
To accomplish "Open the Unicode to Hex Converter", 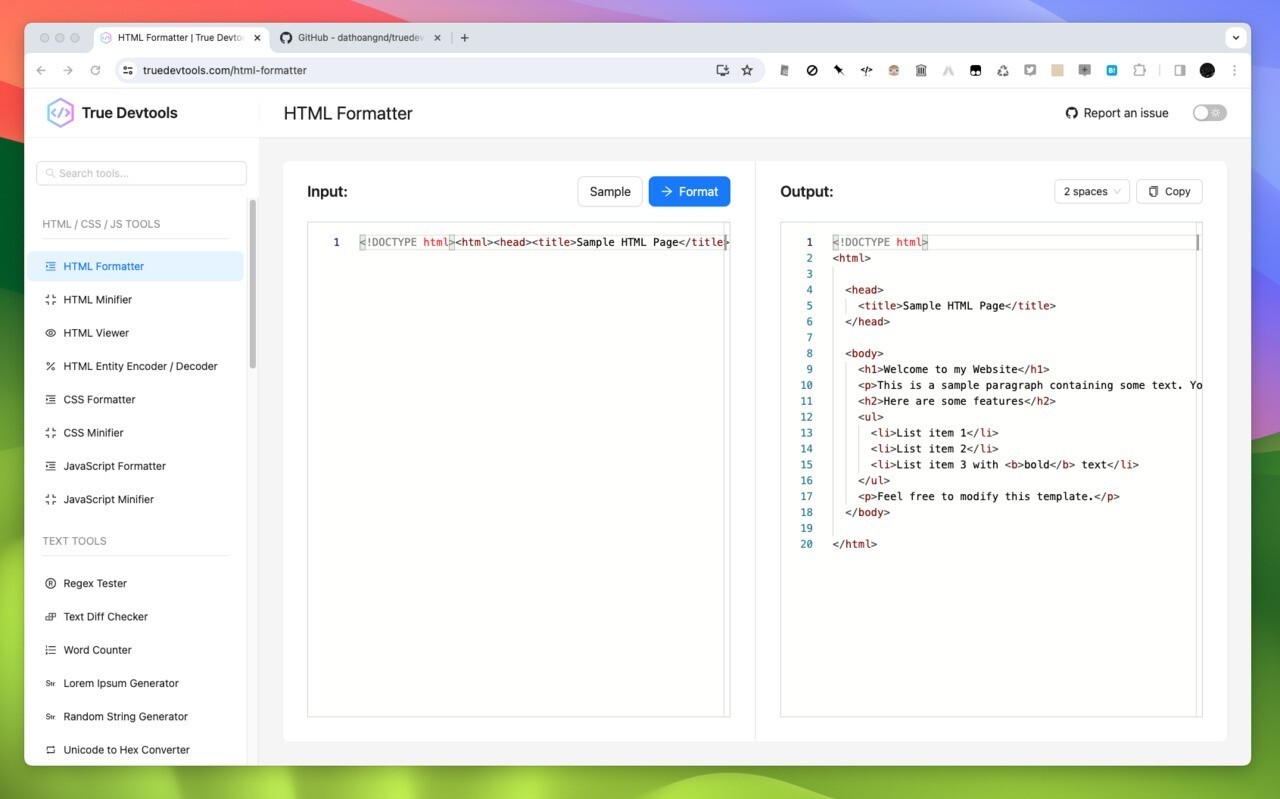I will tap(126, 749).
